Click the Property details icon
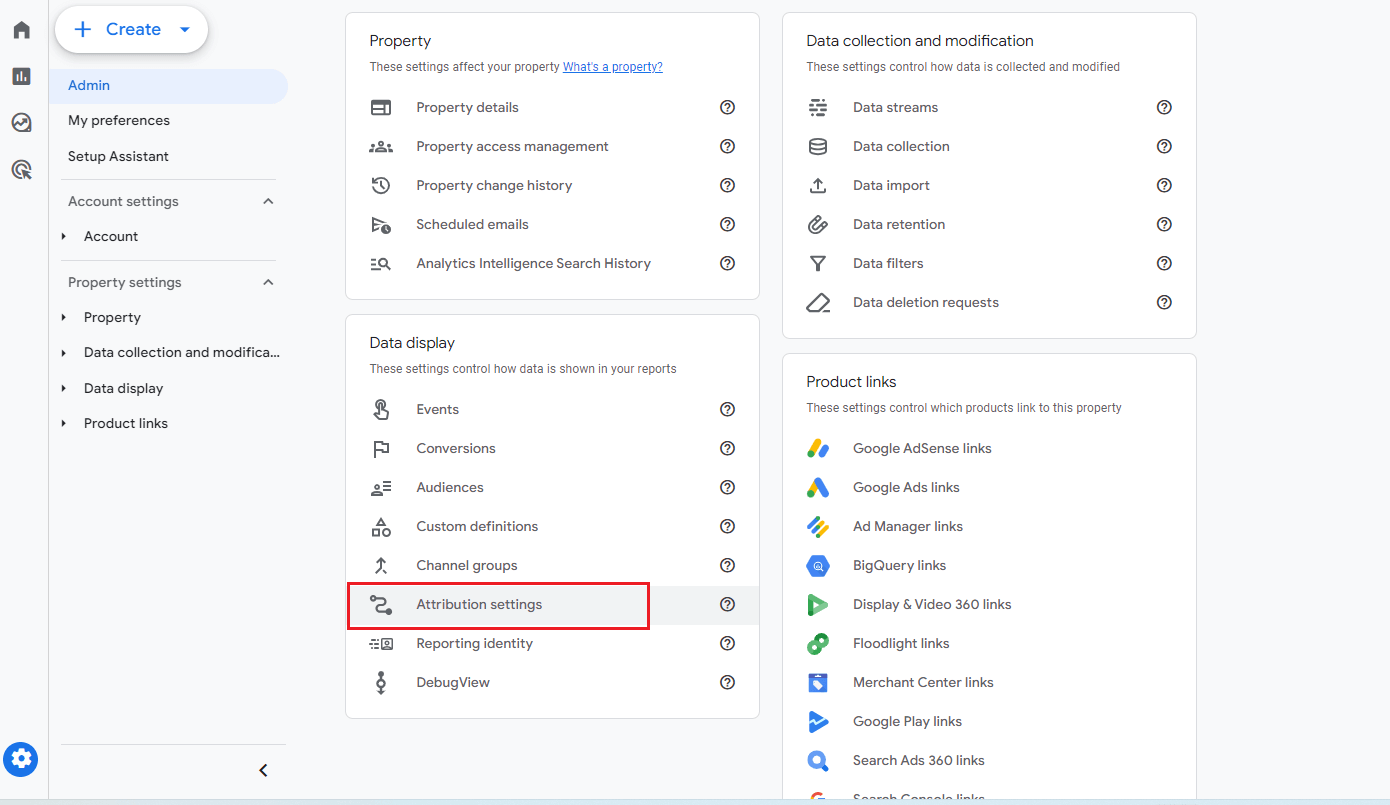The width and height of the screenshot is (1390, 805). click(x=381, y=107)
